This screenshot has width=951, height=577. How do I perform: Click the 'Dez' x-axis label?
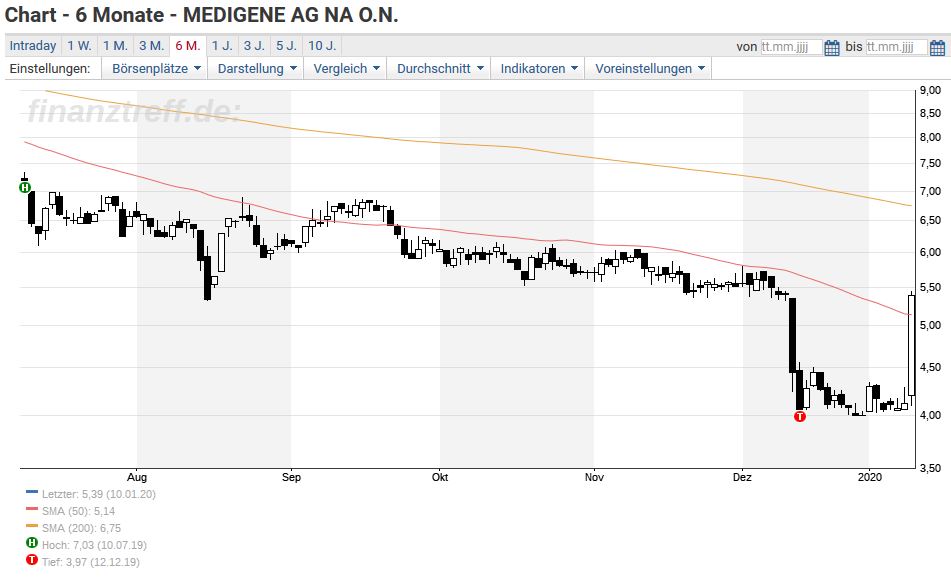pyautogui.click(x=742, y=477)
